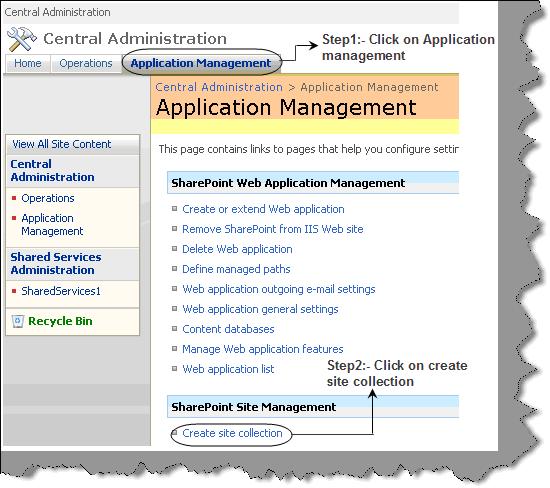
Task: Open Manage Web application features
Action: (x=262, y=349)
